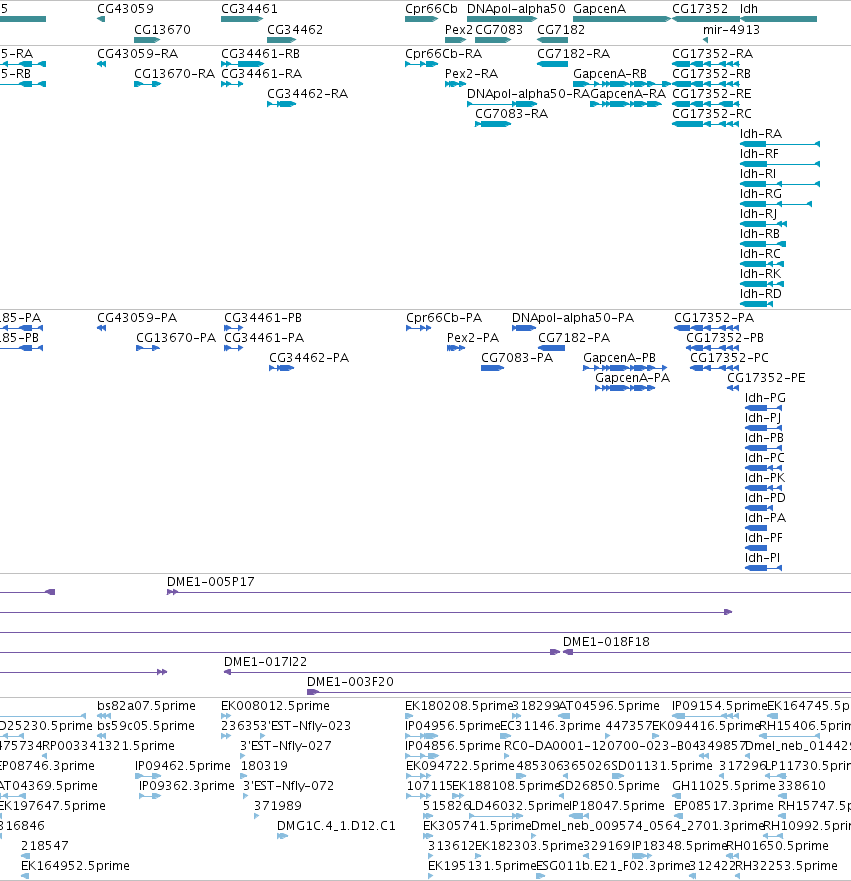Open protein DNApol-alpha50-PA
This screenshot has height=881, width=851.
click(573, 318)
